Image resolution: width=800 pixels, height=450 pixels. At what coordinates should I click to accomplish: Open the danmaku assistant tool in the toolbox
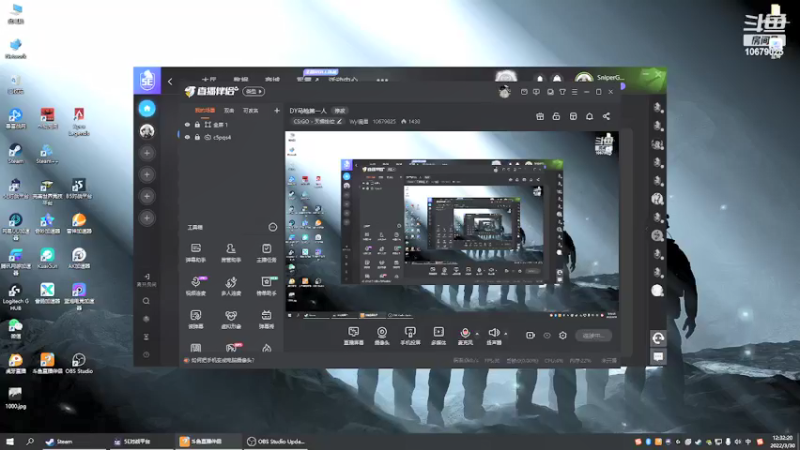point(195,253)
